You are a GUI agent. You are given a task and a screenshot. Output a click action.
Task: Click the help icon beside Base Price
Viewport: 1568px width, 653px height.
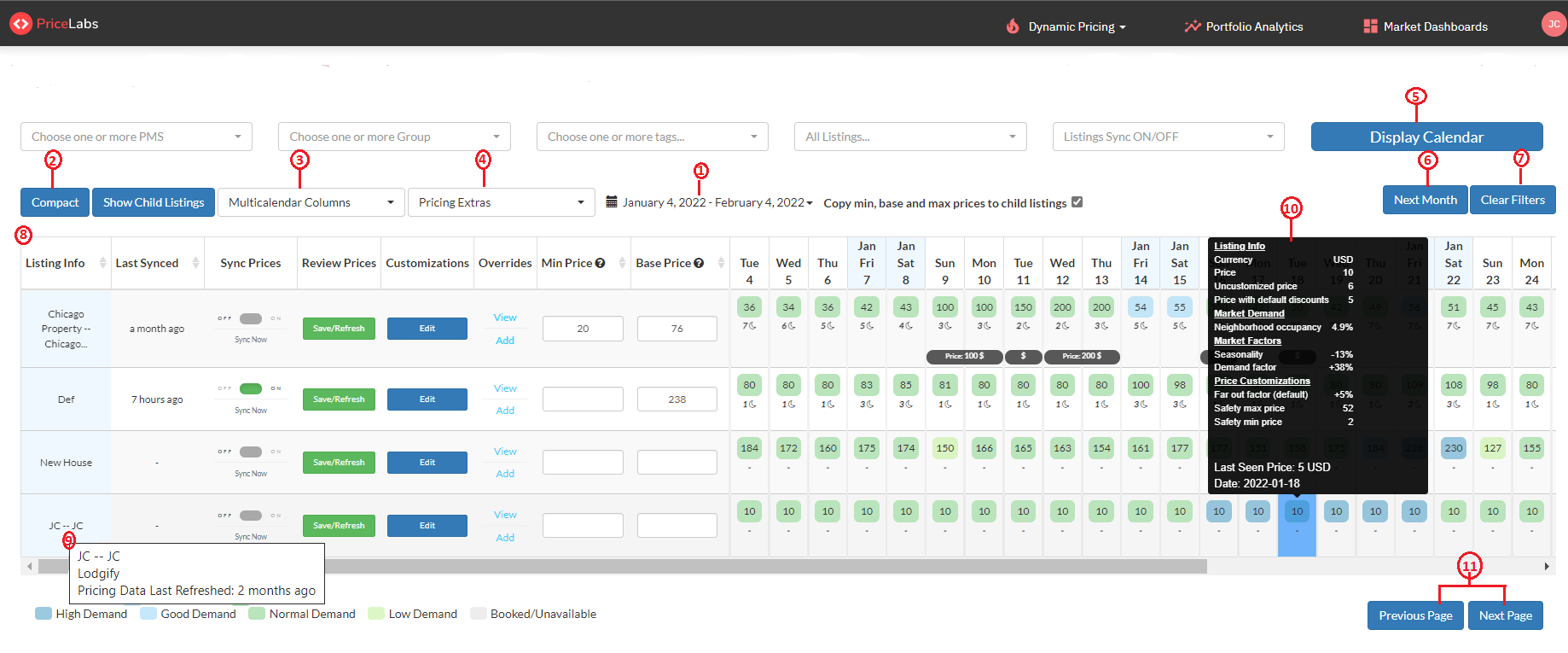click(x=699, y=263)
